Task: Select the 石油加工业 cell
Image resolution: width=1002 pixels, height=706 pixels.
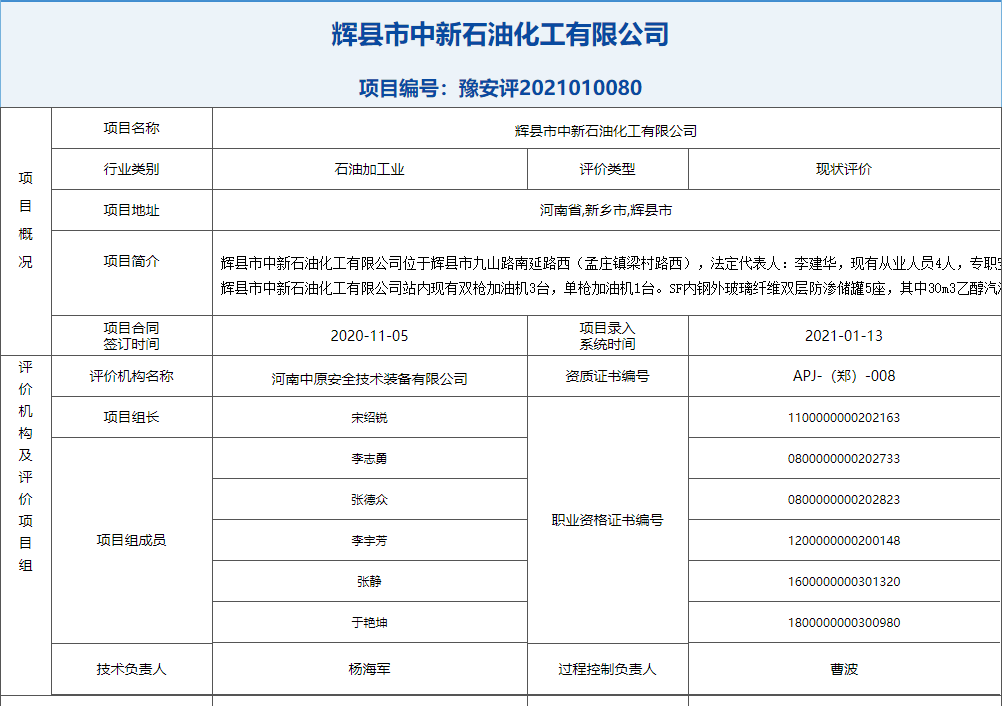Action: click(369, 169)
